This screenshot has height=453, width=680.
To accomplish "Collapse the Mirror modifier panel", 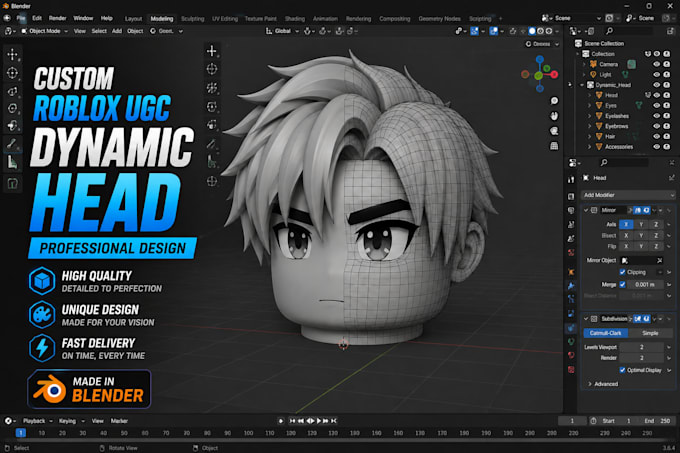I will pos(585,210).
